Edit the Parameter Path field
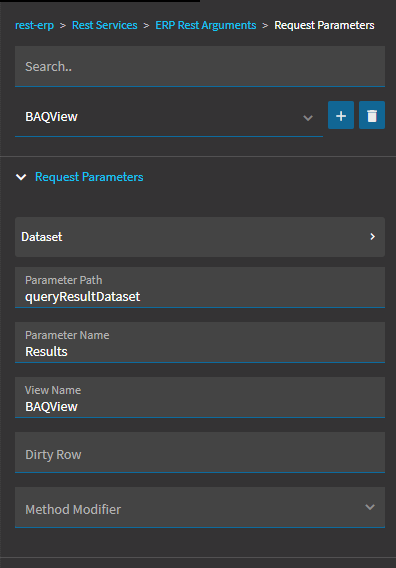Screen dimensions: 396x568 coord(200,288)
